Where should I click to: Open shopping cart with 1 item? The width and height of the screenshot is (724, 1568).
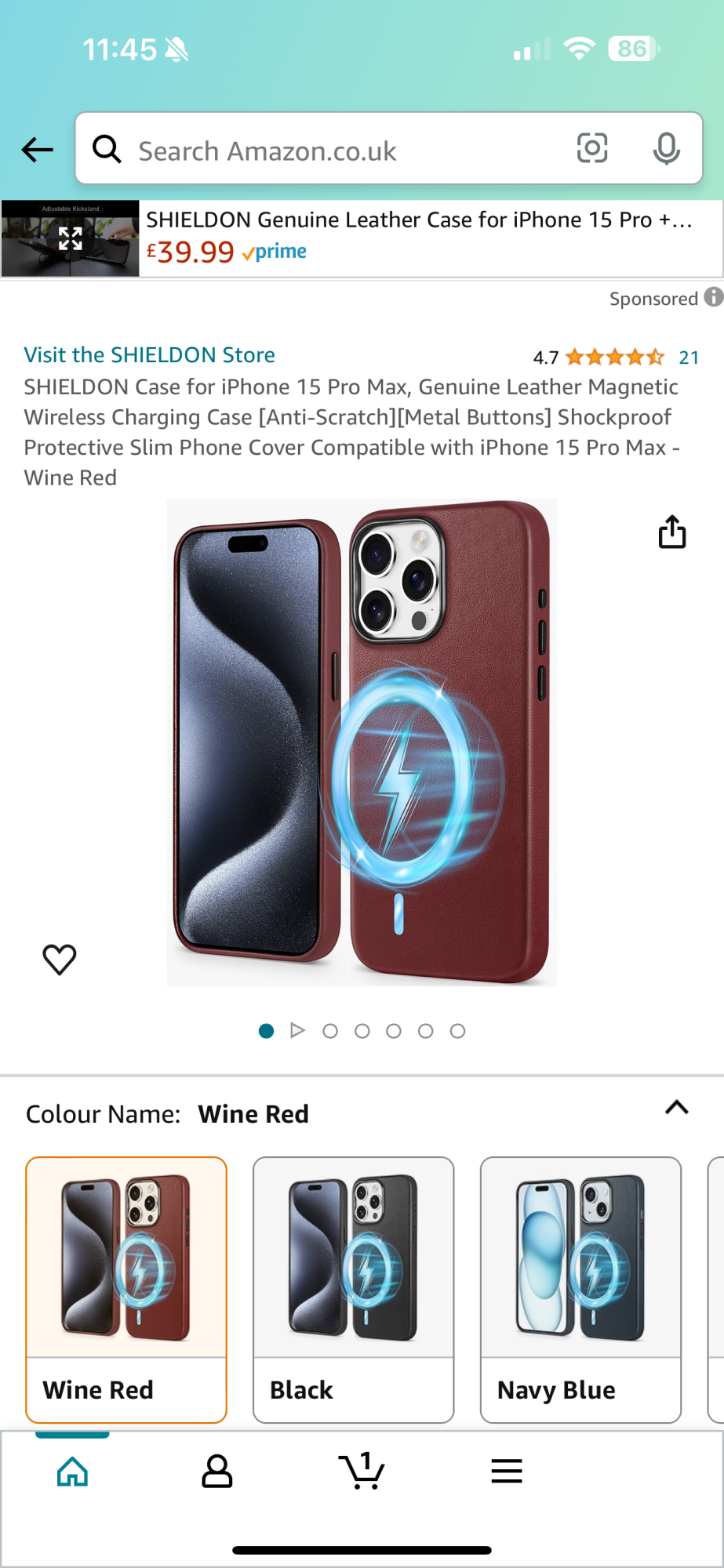[362, 1470]
